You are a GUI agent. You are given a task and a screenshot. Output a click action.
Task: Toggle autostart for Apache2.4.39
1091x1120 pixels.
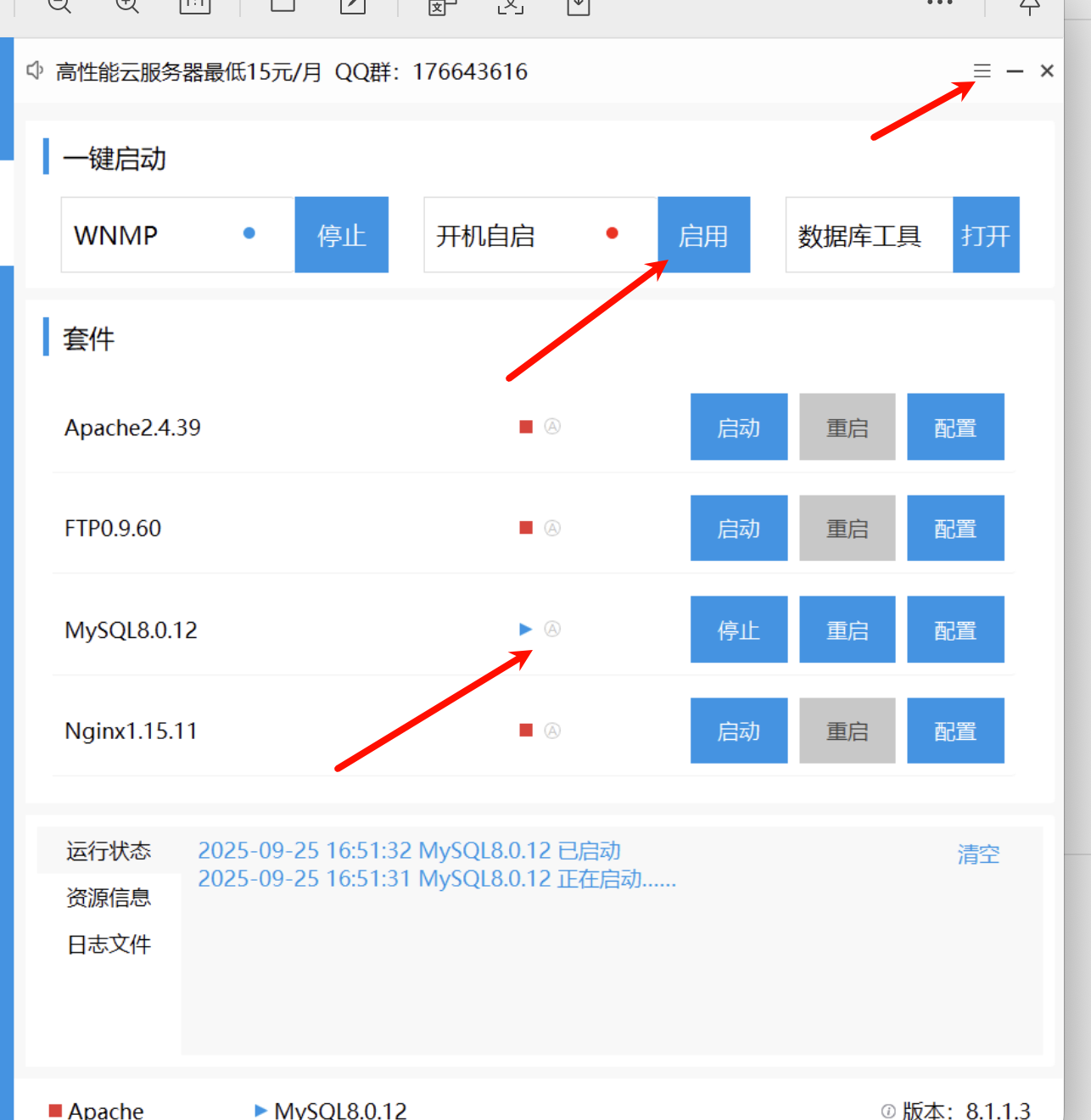pyautogui.click(x=552, y=427)
